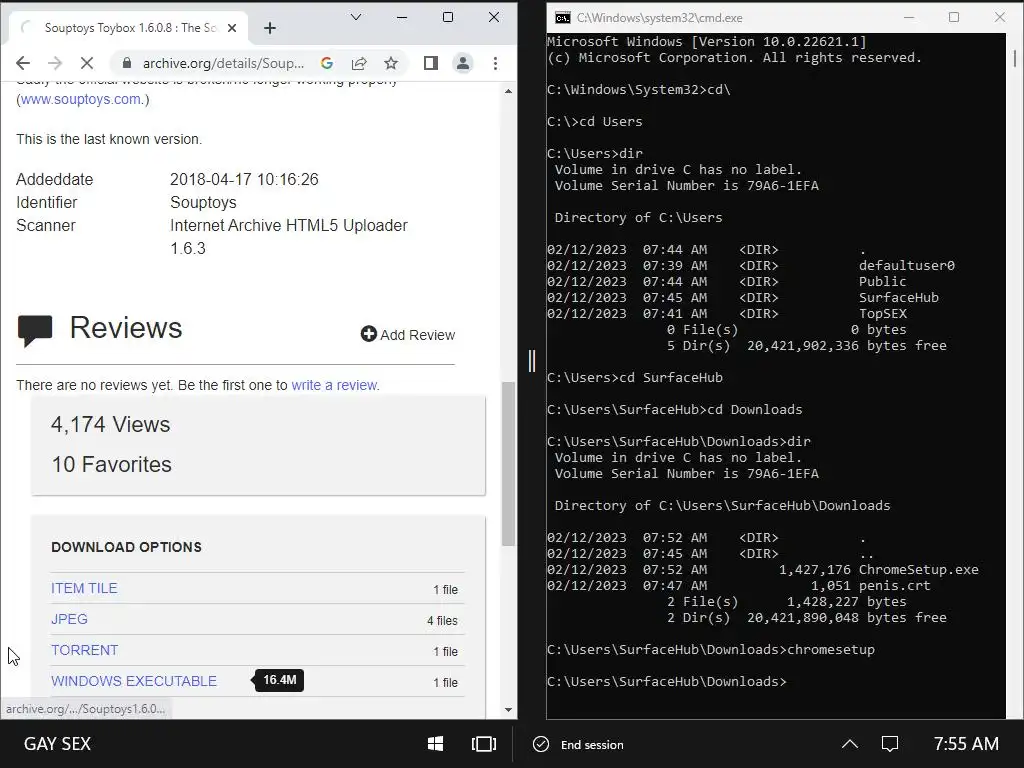Open Chrome profile avatar
Viewport: 1024px width, 768px height.
(463, 63)
